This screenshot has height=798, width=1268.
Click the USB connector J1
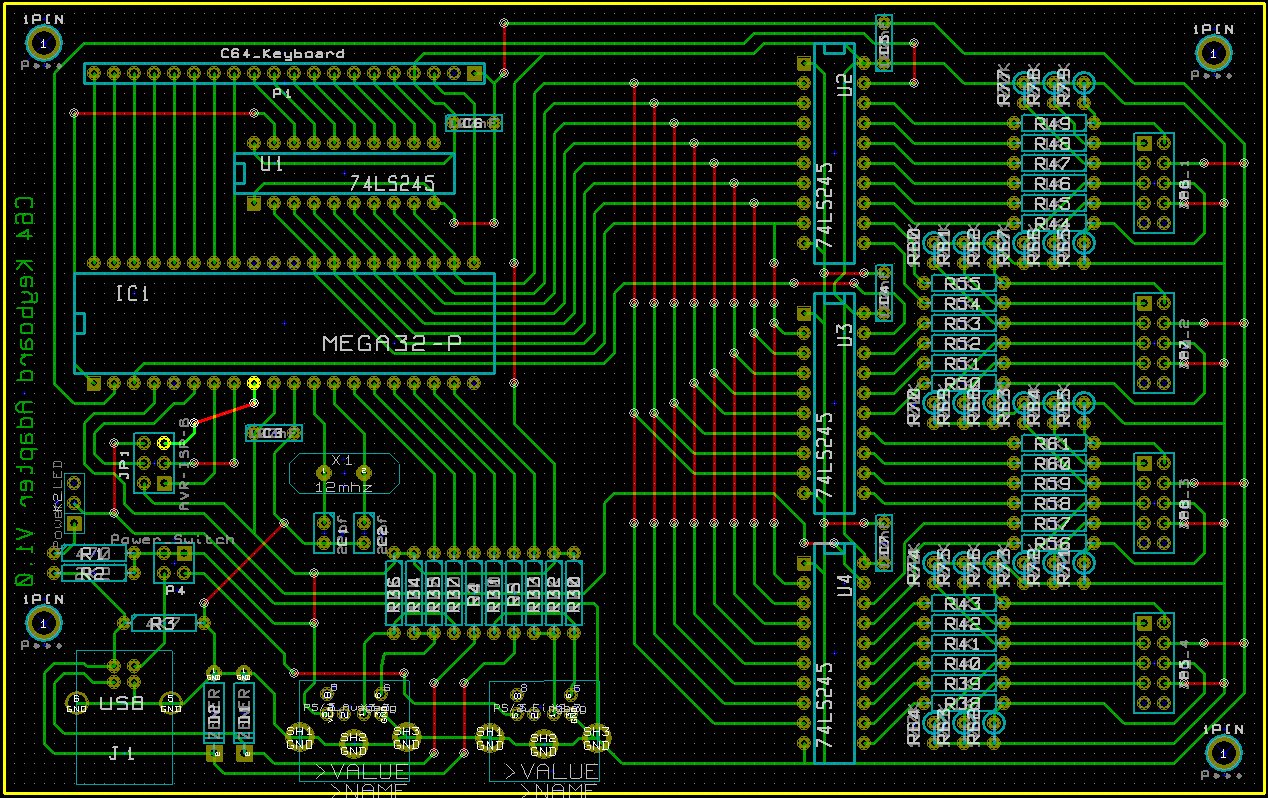click(124, 716)
